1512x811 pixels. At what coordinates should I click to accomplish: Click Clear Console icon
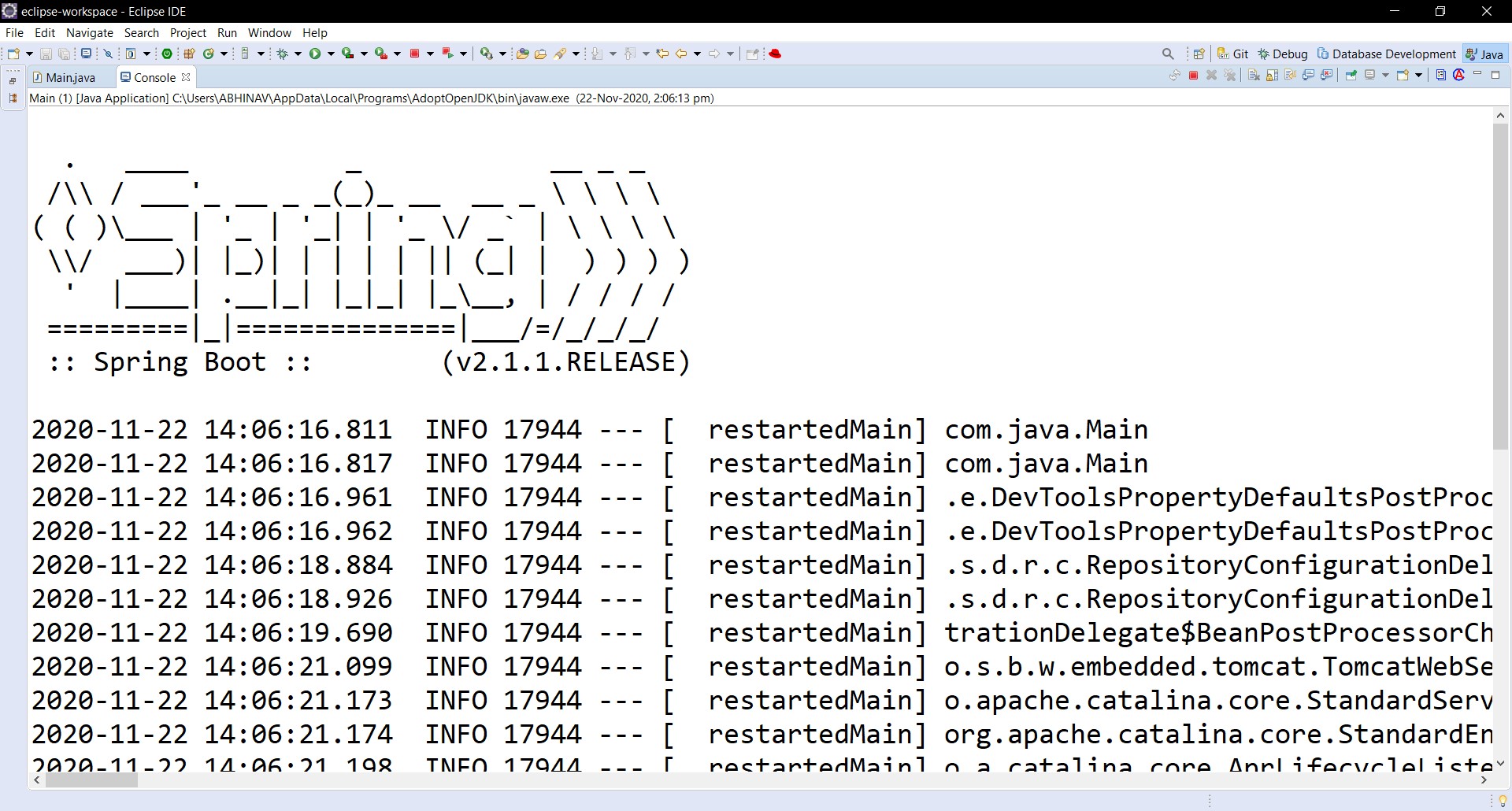pyautogui.click(x=1254, y=76)
